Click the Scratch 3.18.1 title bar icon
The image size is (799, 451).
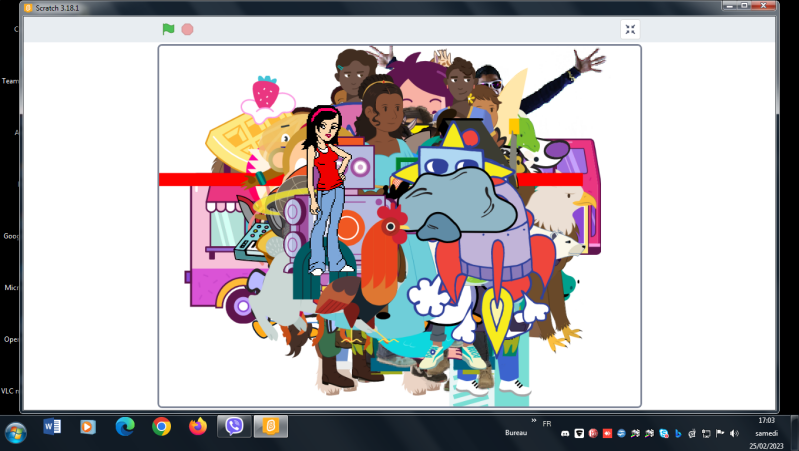coord(29,8)
